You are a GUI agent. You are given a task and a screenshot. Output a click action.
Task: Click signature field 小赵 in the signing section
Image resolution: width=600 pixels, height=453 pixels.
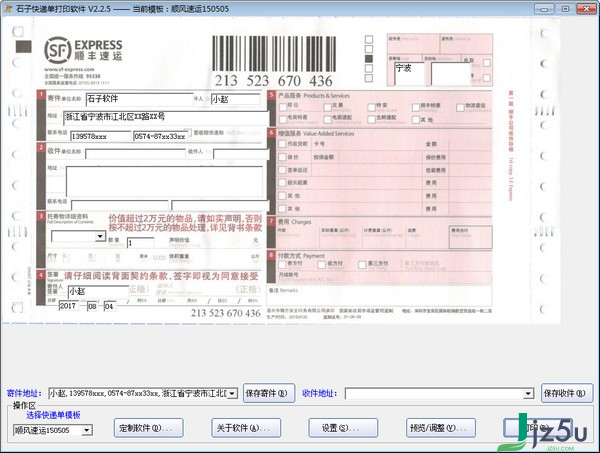point(98,292)
